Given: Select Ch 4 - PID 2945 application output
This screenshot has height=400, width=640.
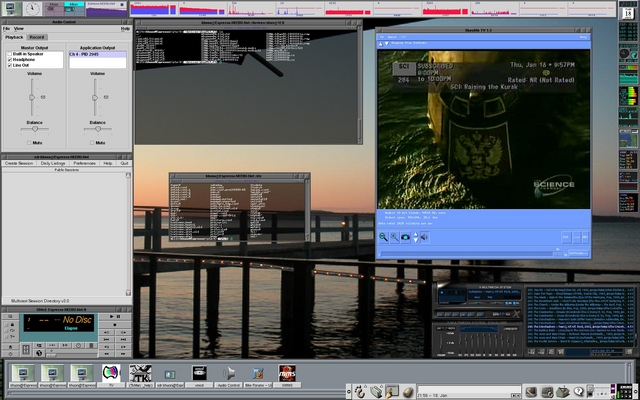Looking at the screenshot, I should 98,54.
